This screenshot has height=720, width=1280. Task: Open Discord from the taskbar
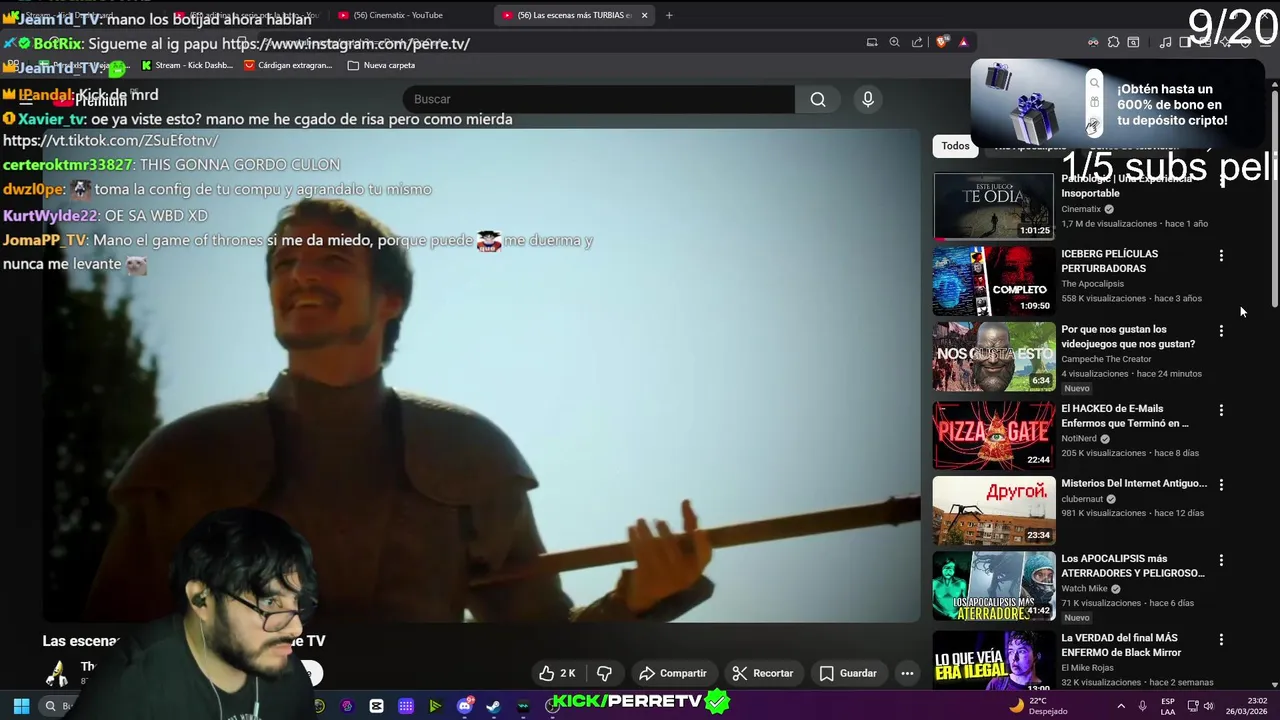coord(464,706)
